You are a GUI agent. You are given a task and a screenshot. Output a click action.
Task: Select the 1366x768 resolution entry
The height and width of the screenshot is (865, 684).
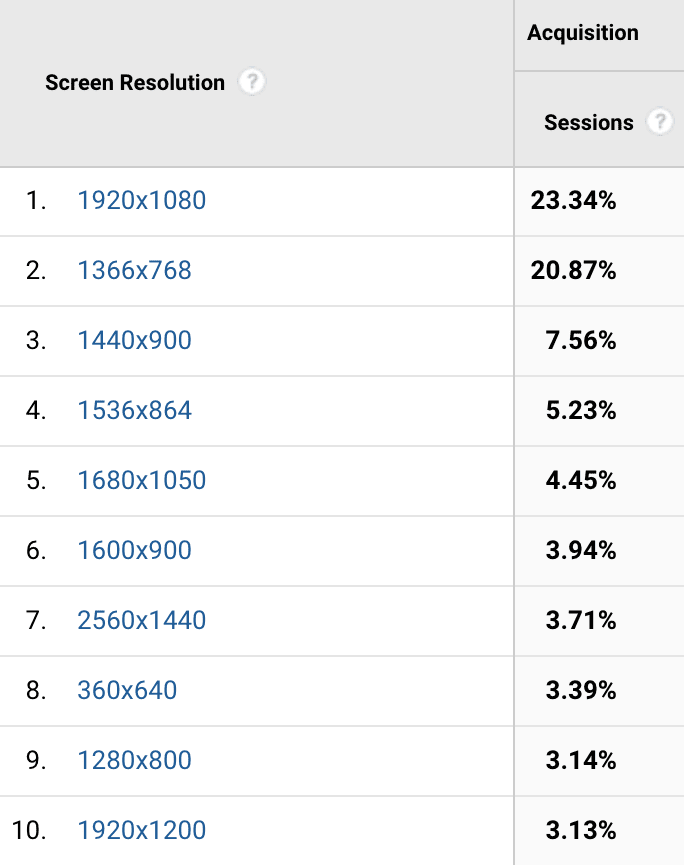(x=134, y=271)
